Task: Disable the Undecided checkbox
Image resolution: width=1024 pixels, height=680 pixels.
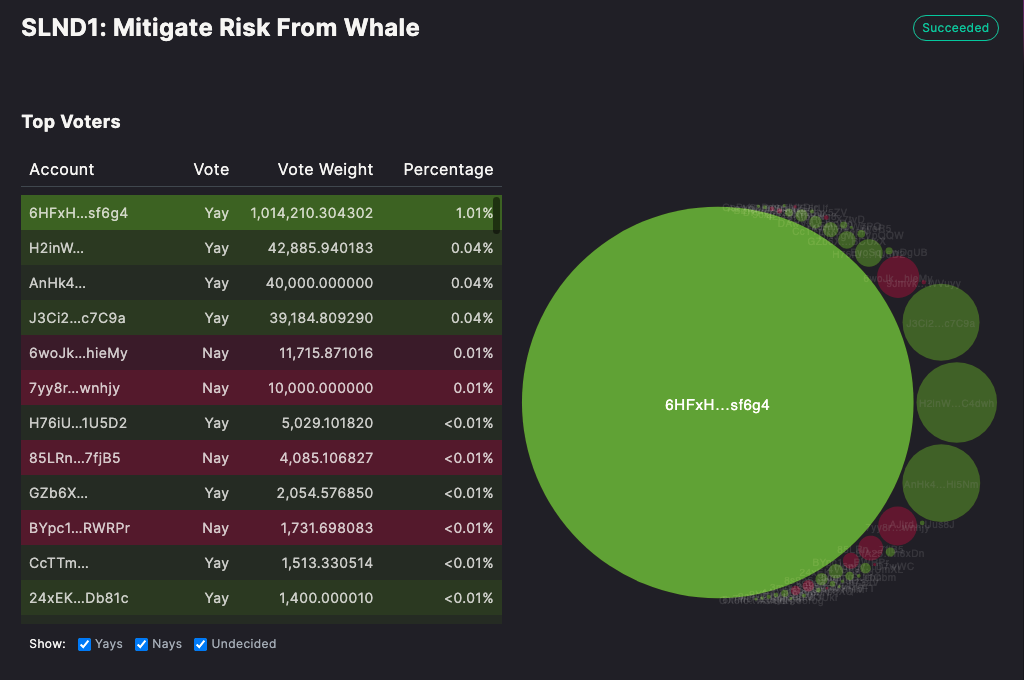Action: (201, 644)
